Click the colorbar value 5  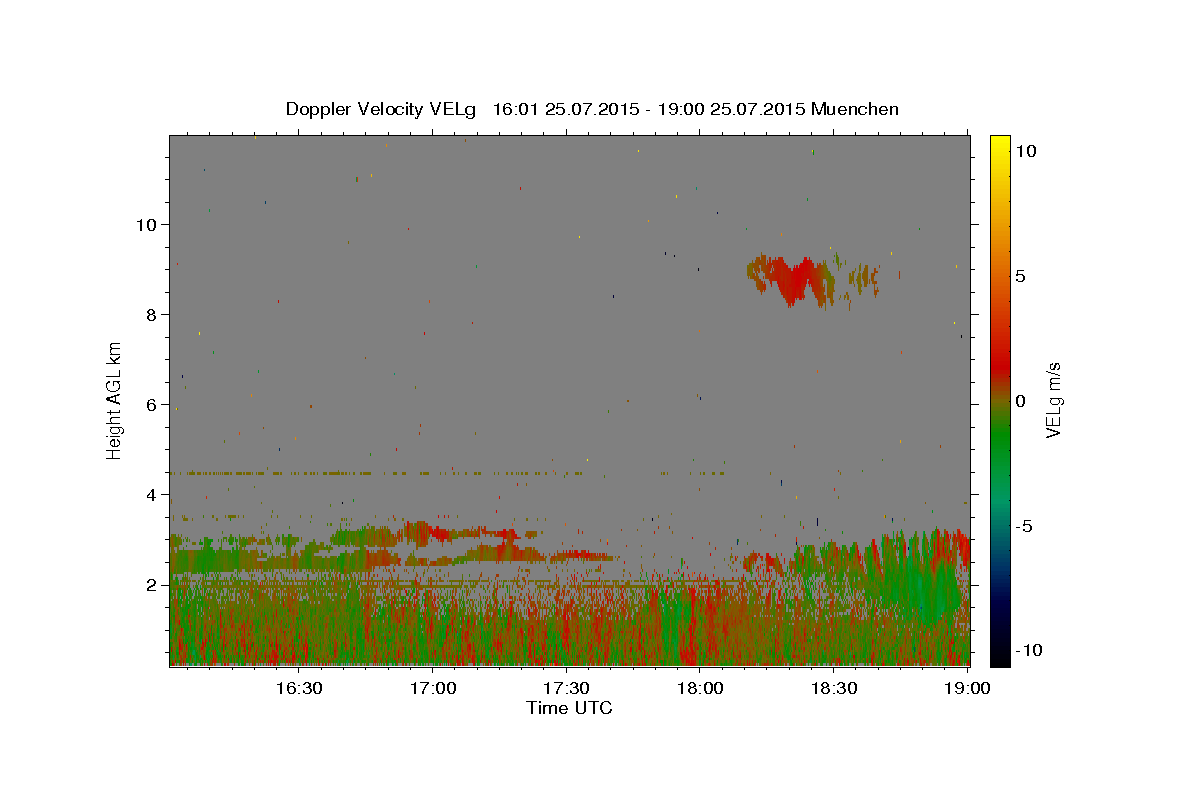click(1020, 276)
